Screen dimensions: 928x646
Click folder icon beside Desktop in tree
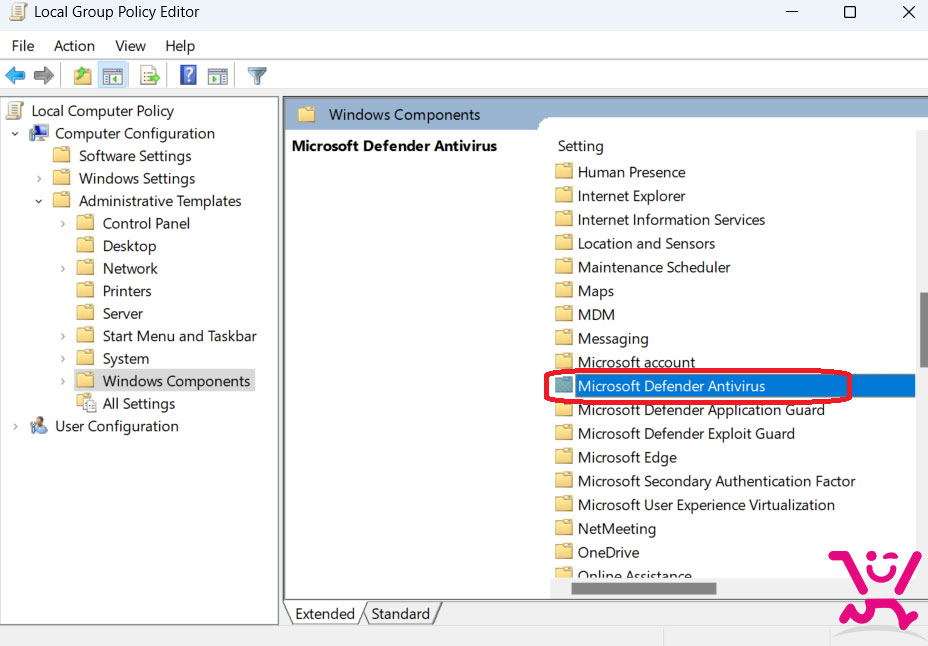[85, 246]
